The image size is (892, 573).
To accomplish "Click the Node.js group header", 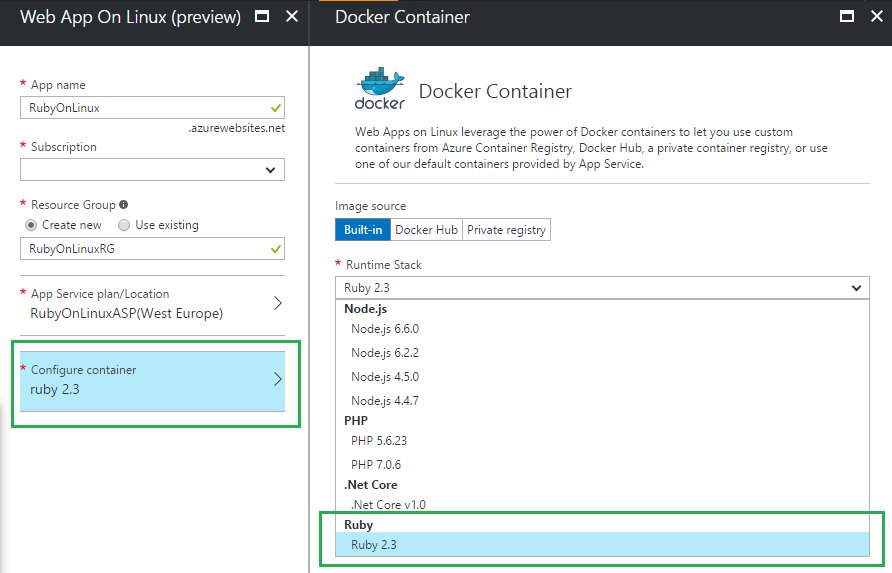I will click(x=365, y=309).
